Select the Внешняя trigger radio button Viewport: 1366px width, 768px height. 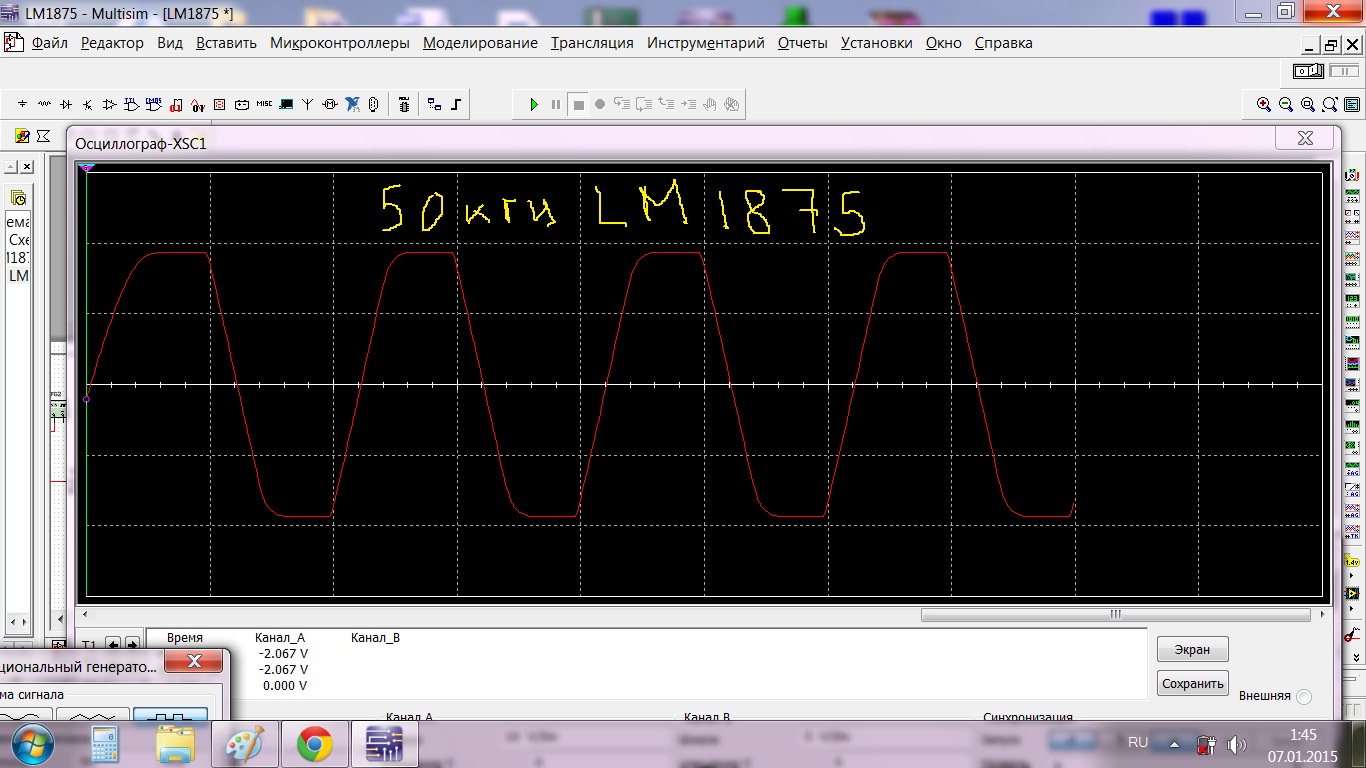1303,696
